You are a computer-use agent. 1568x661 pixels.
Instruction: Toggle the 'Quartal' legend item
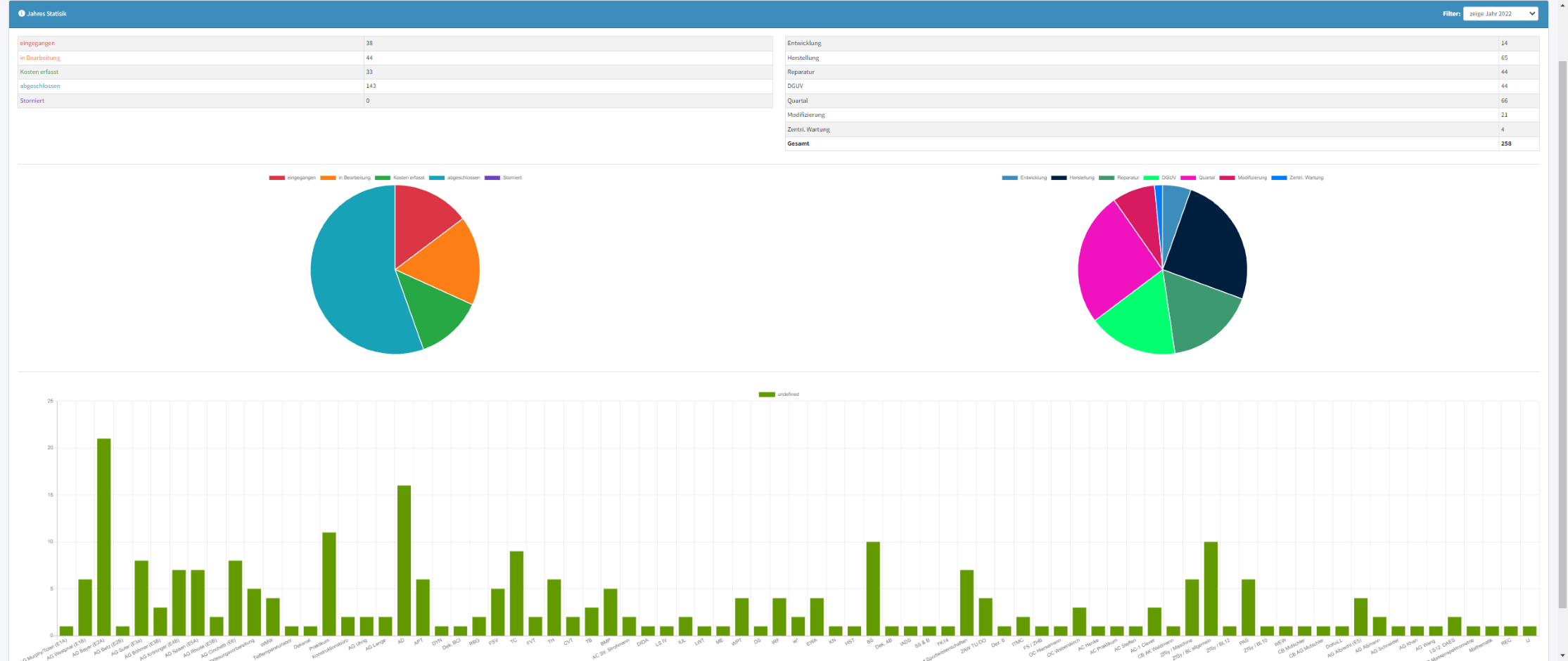pyautogui.click(x=1198, y=178)
